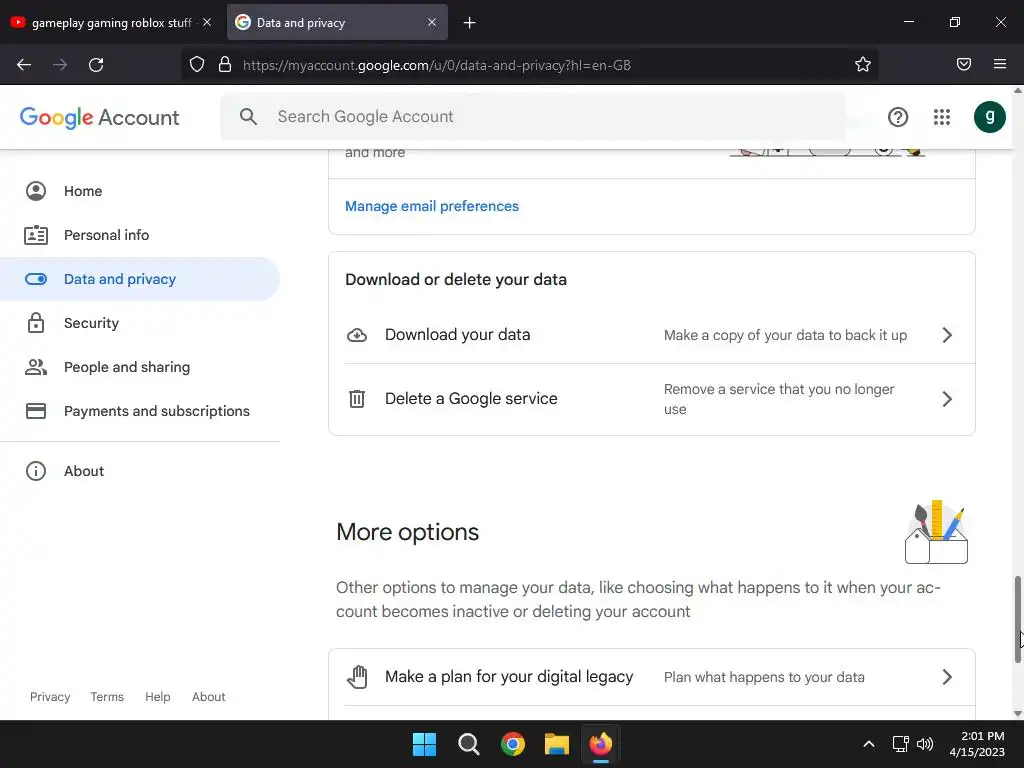Focus the Search Google Account field

(x=533, y=117)
